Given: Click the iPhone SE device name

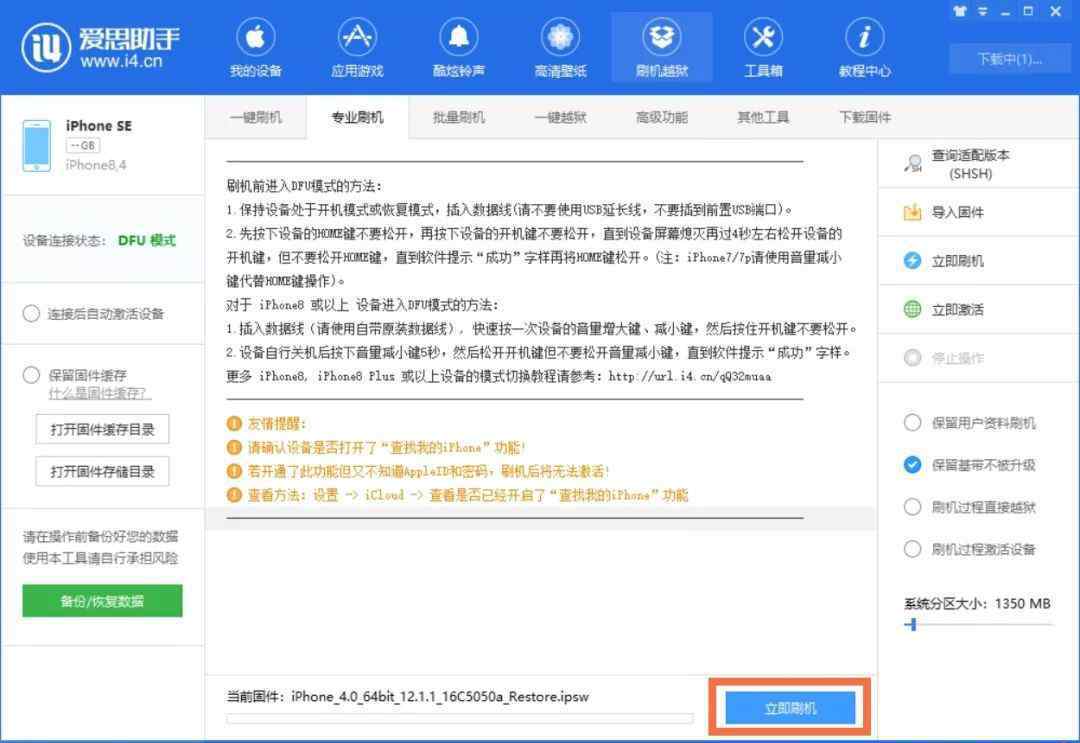Looking at the screenshot, I should (x=98, y=126).
